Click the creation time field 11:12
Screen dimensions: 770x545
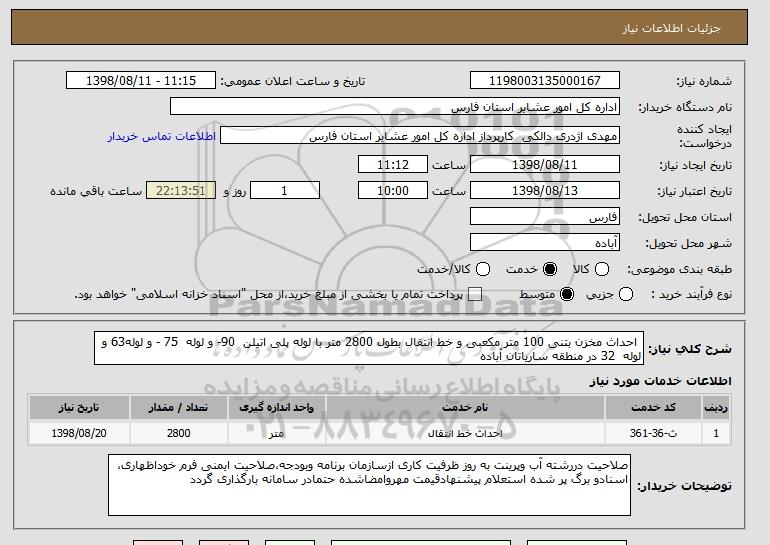393,164
